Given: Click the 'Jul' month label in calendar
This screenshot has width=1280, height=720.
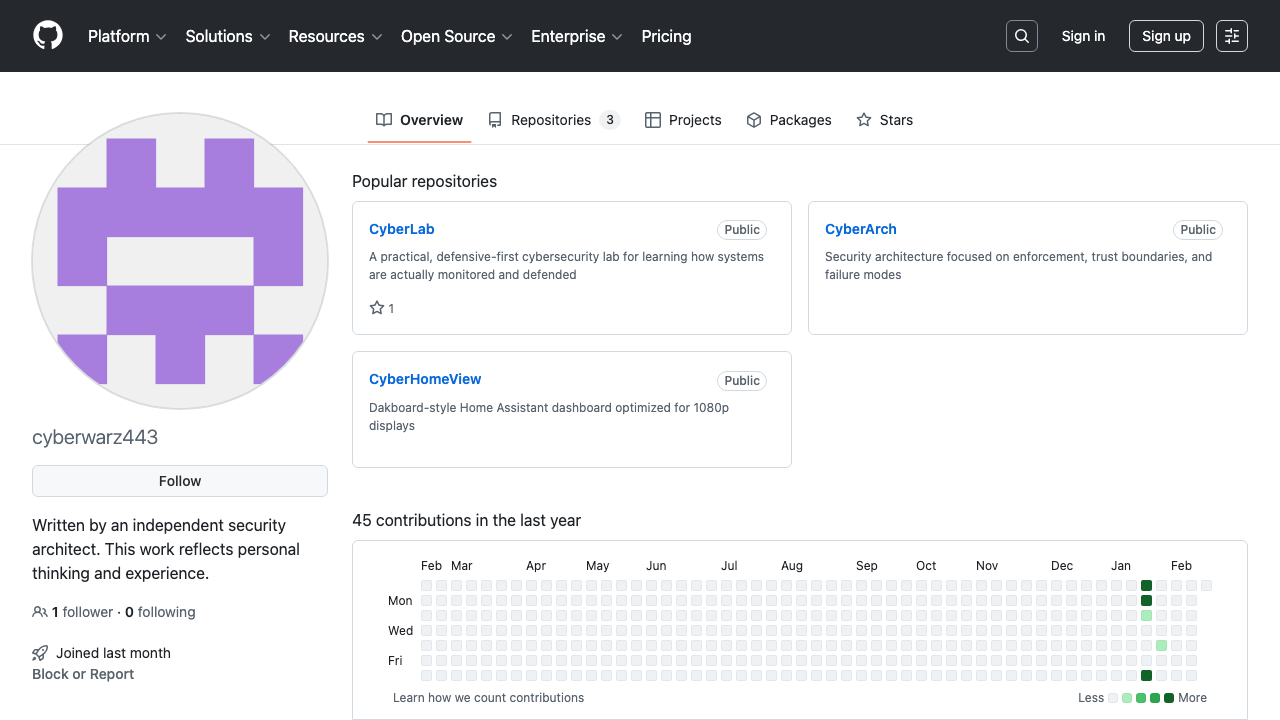Looking at the screenshot, I should coord(729,566).
